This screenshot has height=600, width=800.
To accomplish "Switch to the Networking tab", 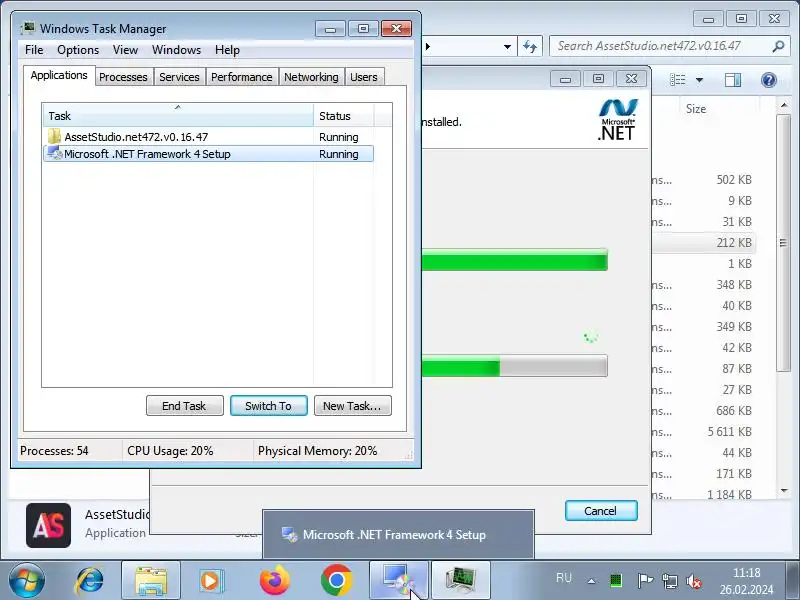I will pos(311,77).
